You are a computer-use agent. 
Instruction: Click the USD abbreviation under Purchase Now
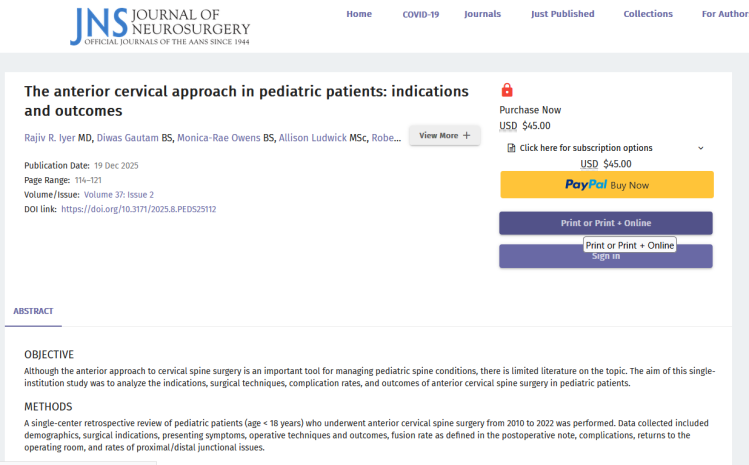coord(508,126)
